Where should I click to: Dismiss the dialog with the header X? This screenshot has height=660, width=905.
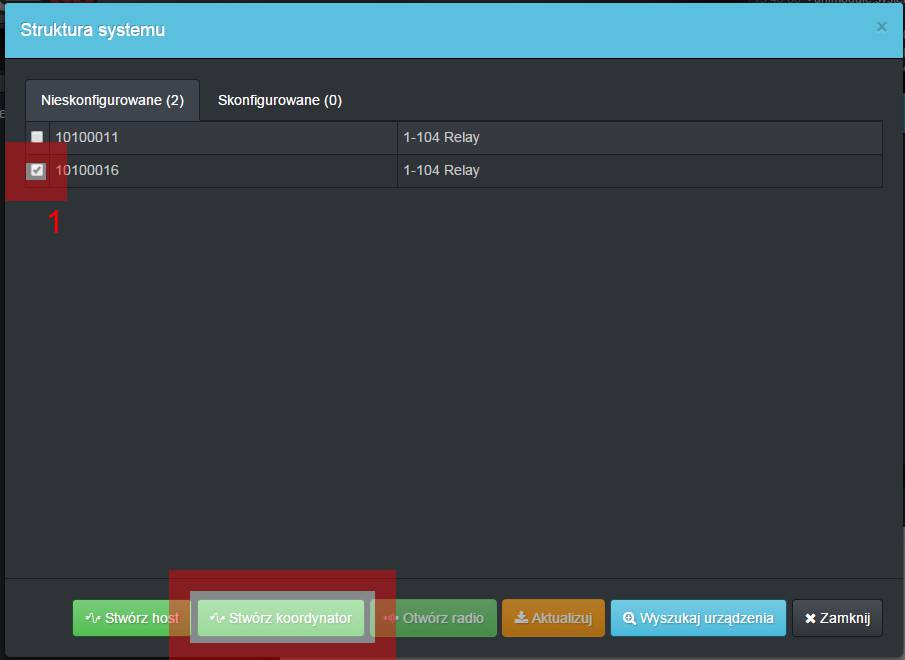click(881, 27)
